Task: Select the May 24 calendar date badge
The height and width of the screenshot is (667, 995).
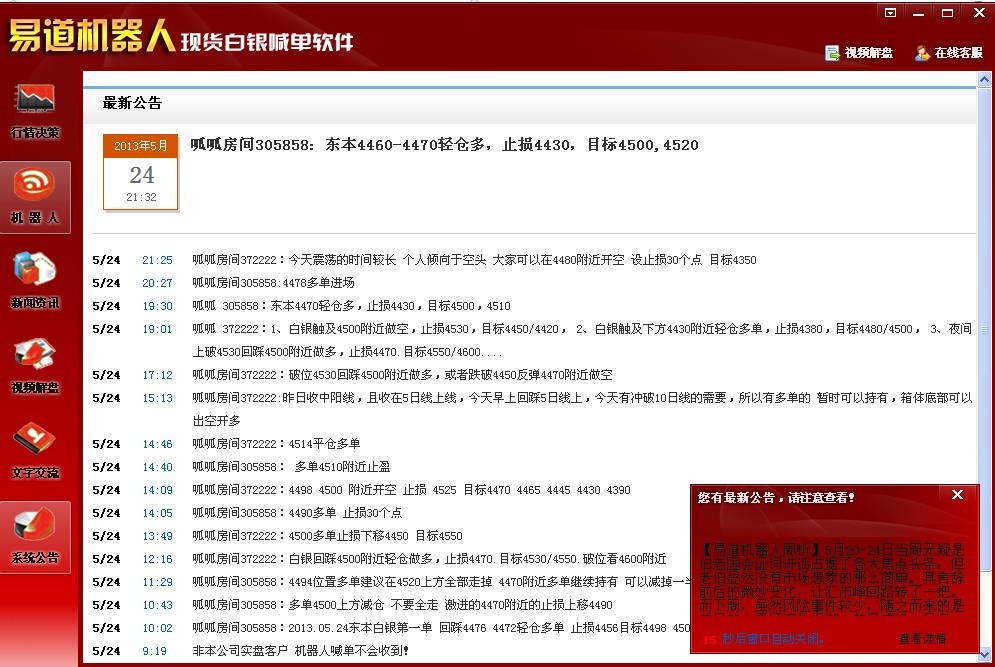Action: point(140,173)
